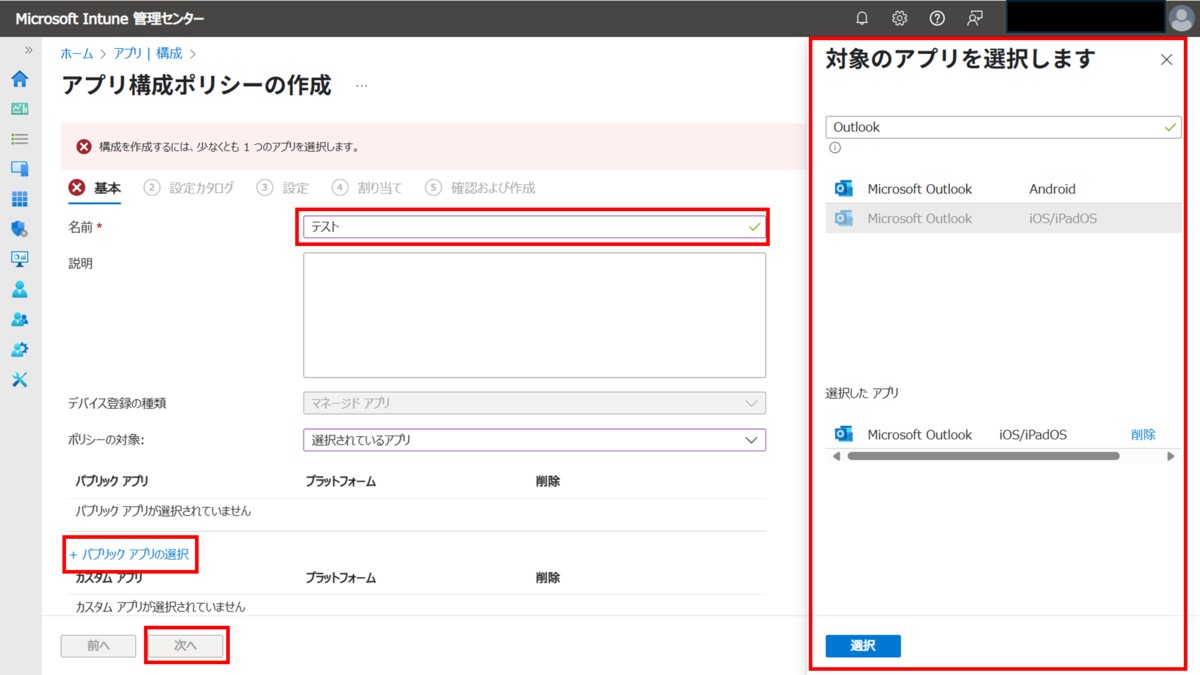Screen dimensions: 1200x675
Task: Click the プラットフォーム header of パブリック アプリ table
Action: point(341,481)
